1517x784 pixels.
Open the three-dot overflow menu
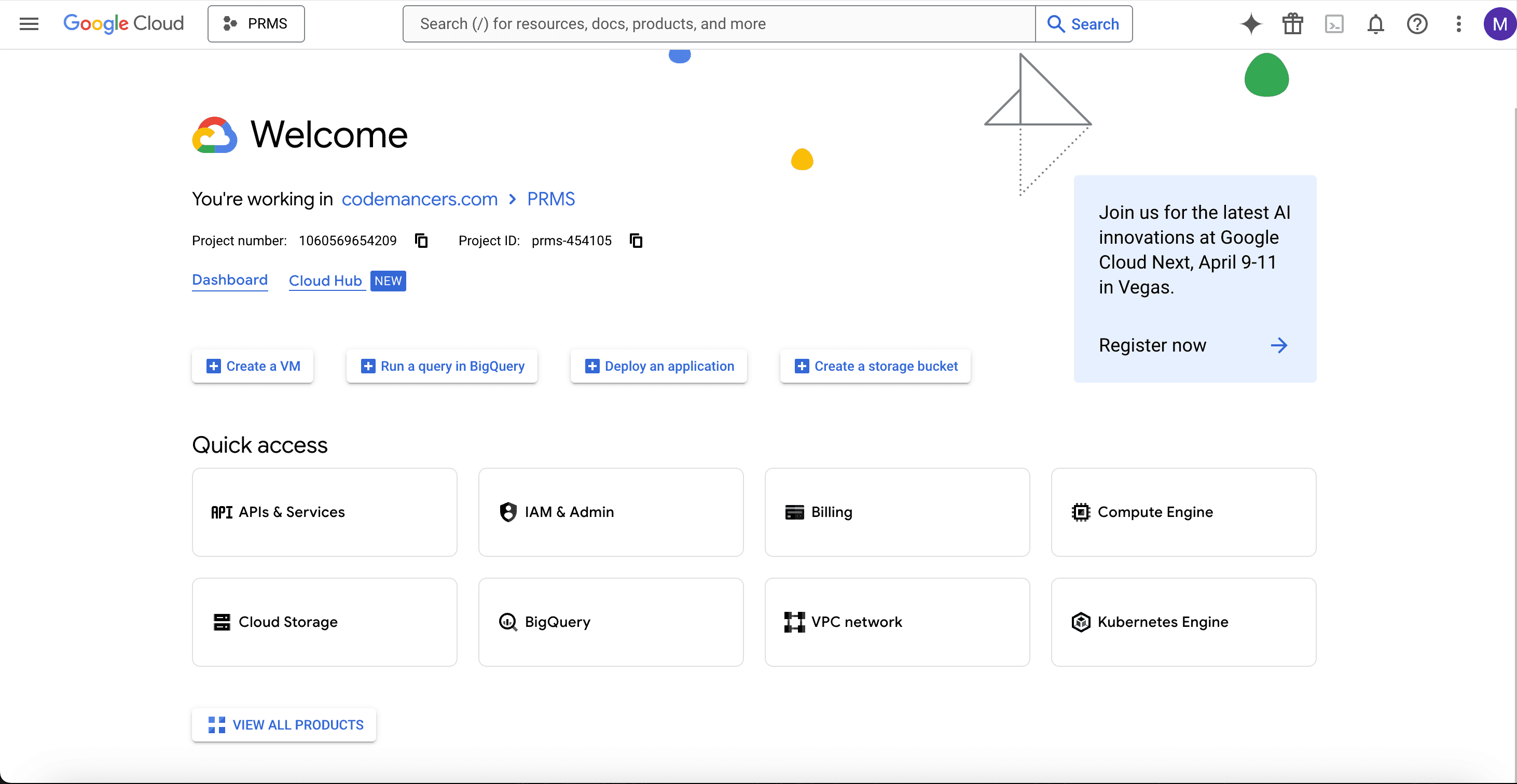point(1459,23)
